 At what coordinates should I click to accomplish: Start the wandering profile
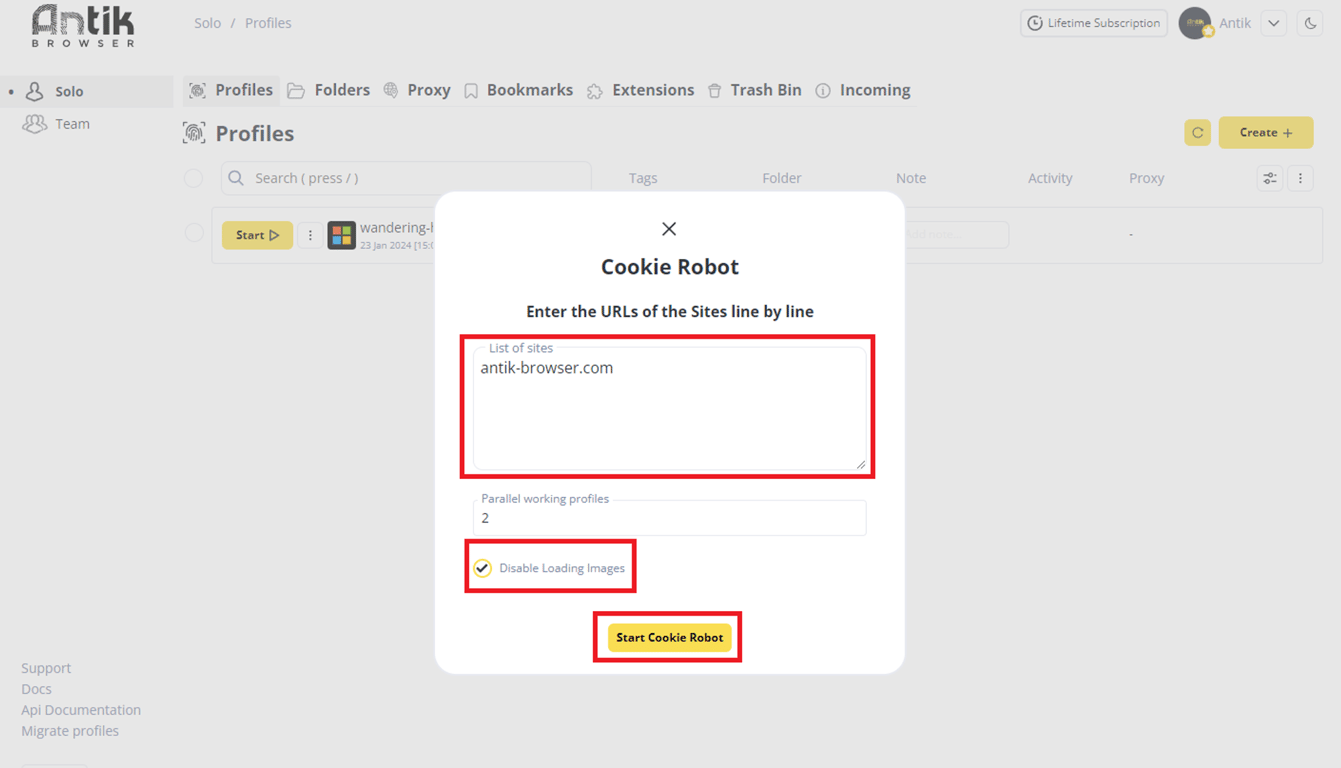pos(257,235)
